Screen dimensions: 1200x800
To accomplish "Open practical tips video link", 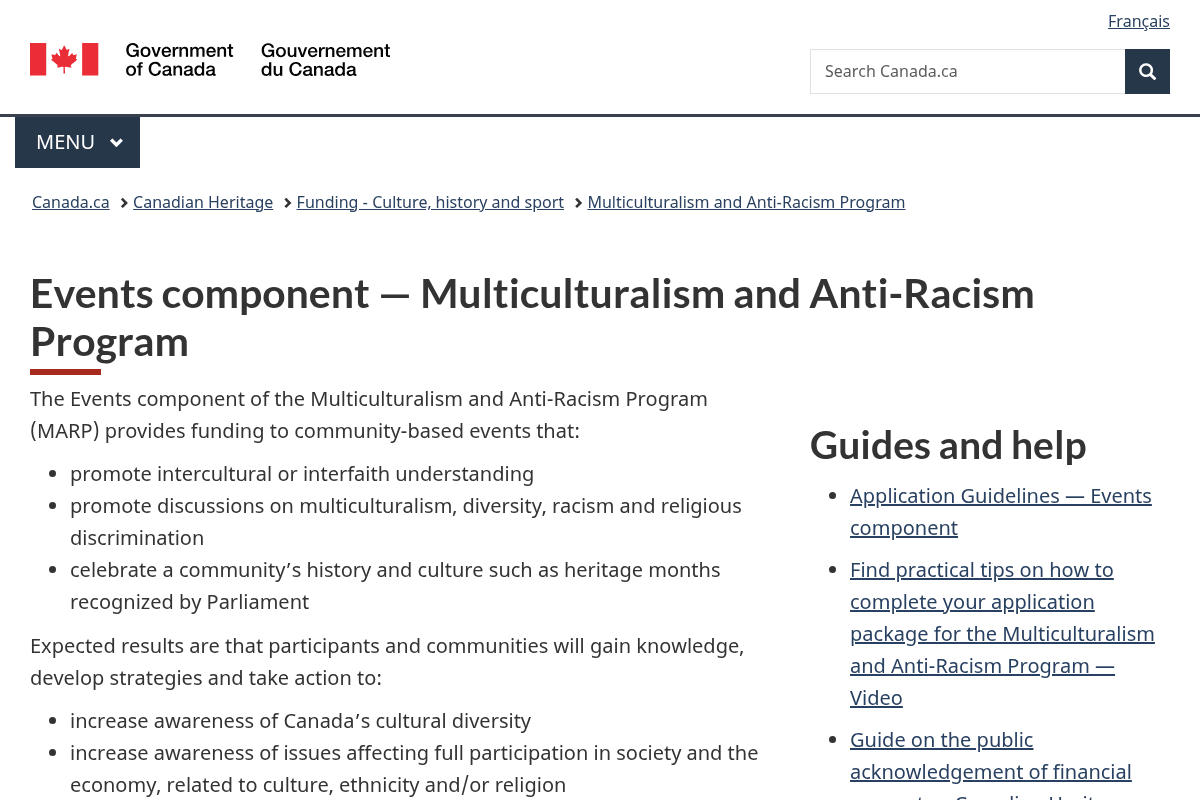I will click(1002, 634).
